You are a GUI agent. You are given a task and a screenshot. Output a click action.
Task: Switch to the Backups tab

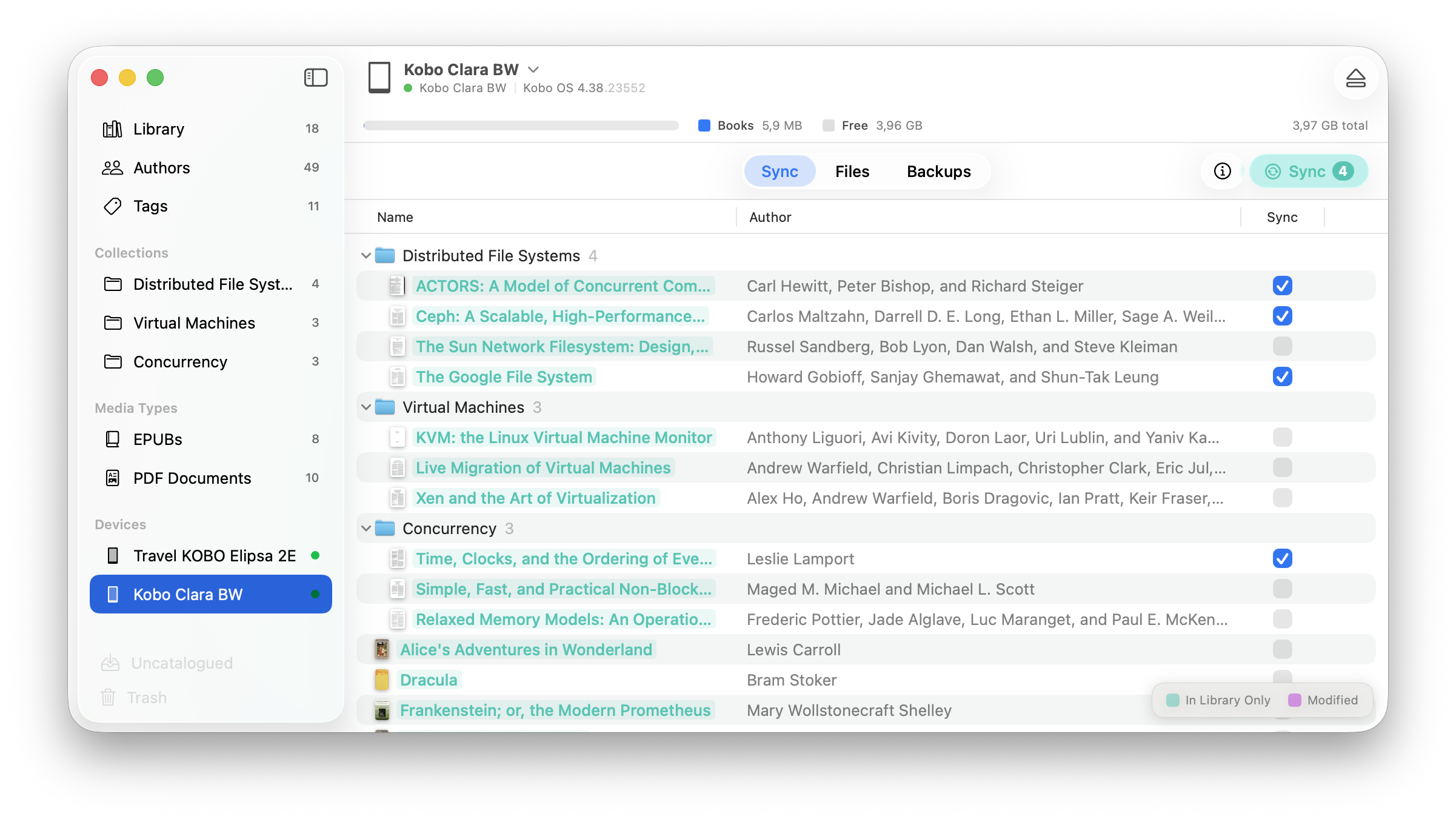click(x=938, y=172)
